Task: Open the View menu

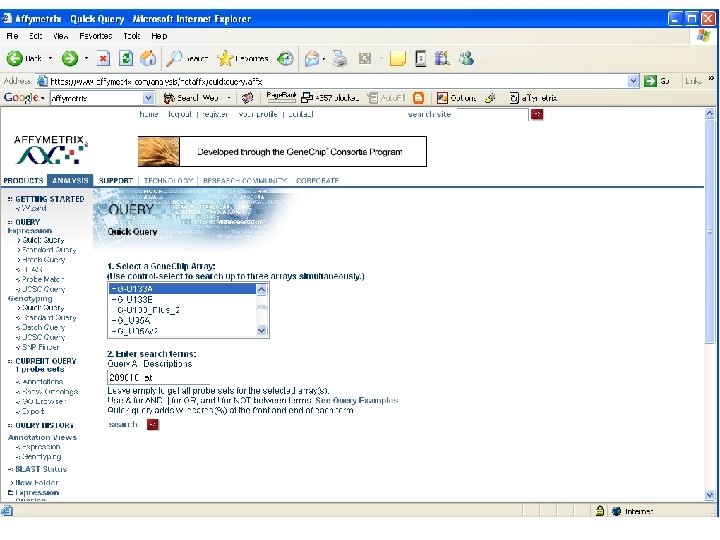Action: [x=60, y=36]
